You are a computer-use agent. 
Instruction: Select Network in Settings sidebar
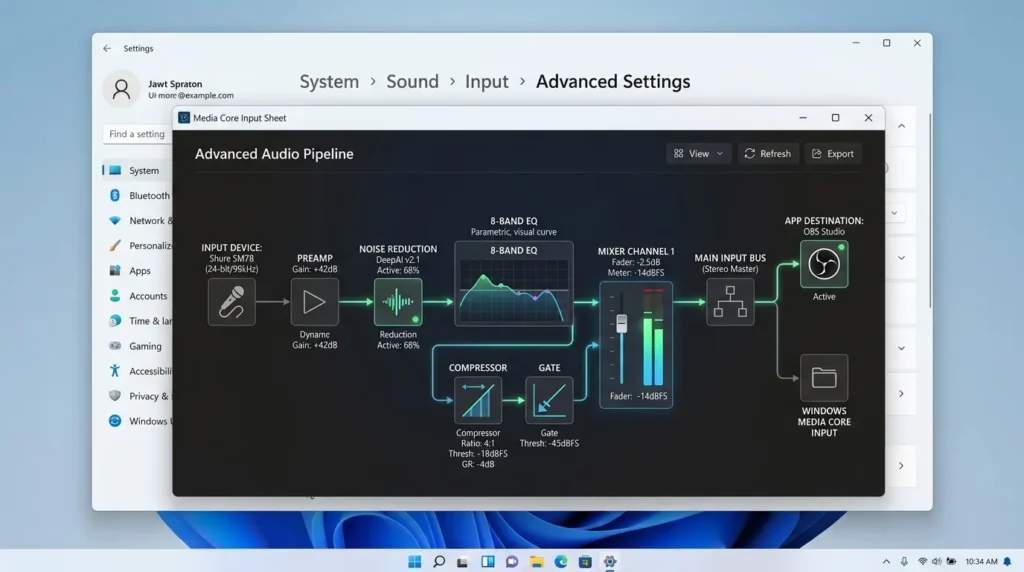click(x=138, y=221)
